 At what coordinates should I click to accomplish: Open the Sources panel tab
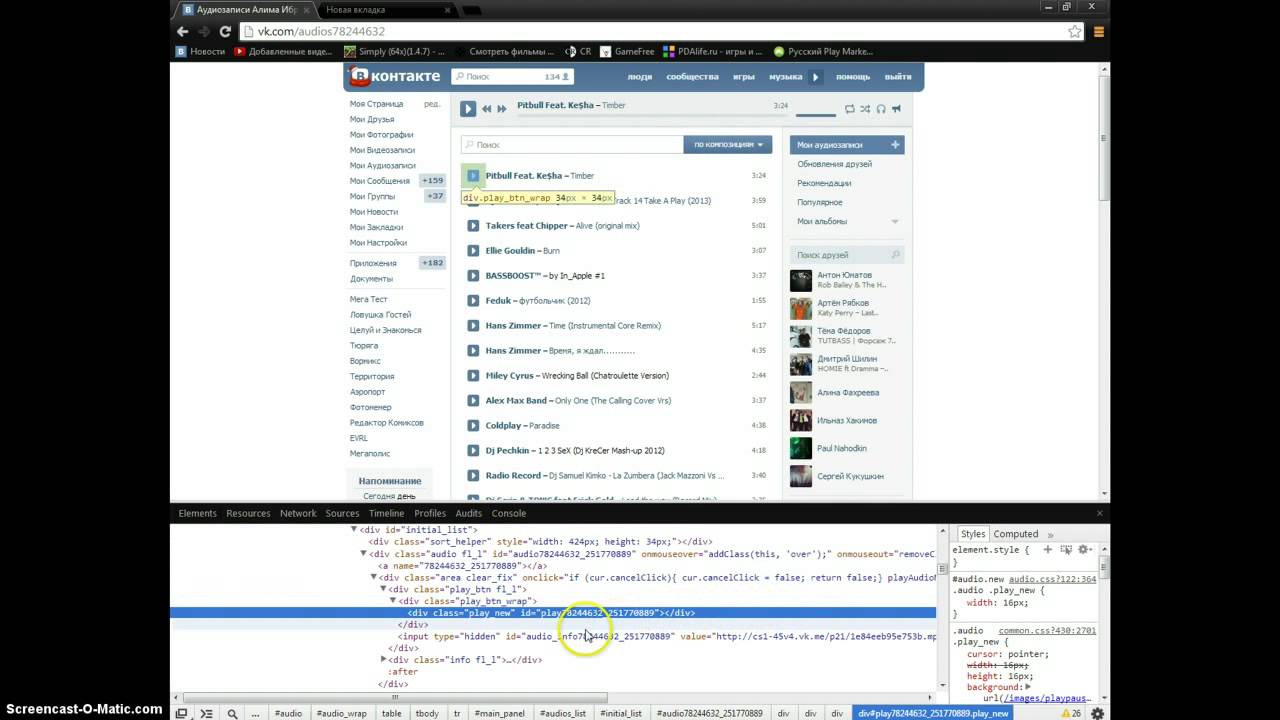342,513
